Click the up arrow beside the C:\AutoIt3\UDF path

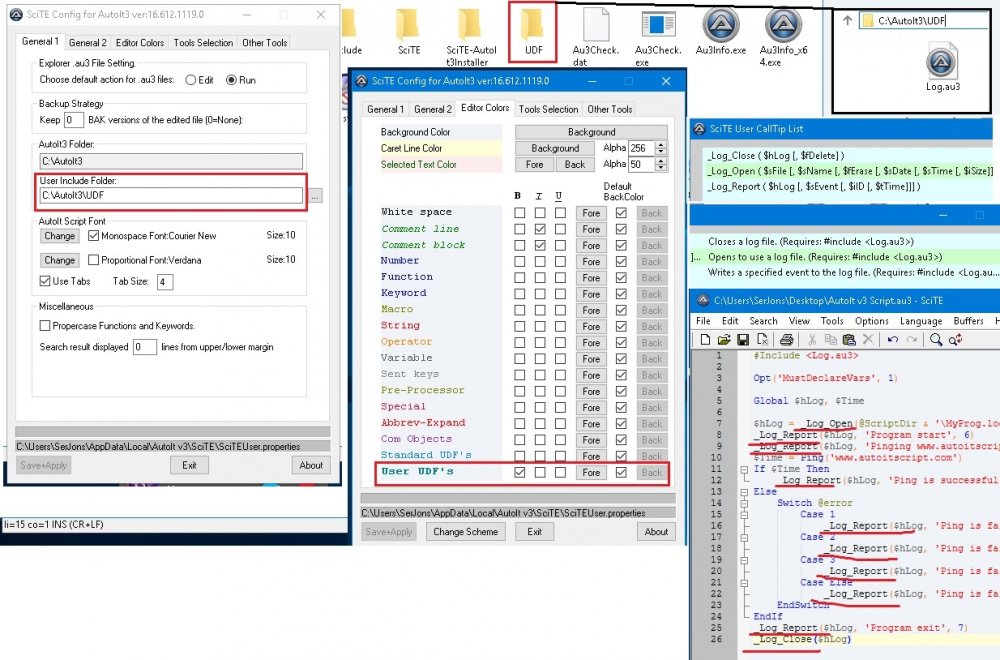click(847, 20)
